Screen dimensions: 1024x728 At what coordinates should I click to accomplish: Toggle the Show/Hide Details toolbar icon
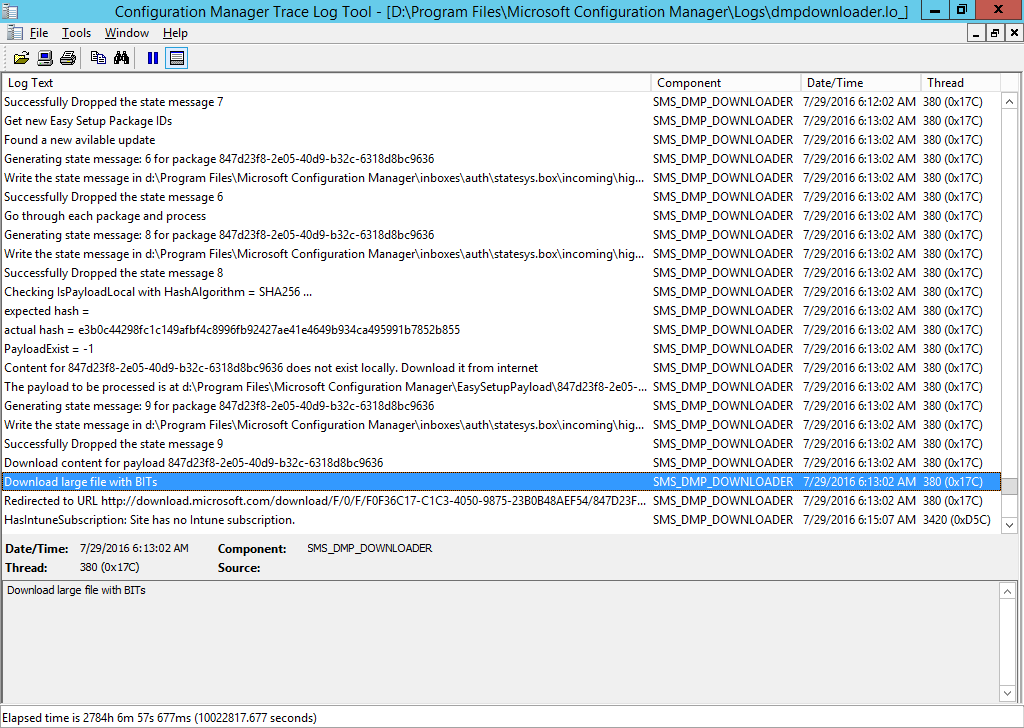(x=176, y=58)
